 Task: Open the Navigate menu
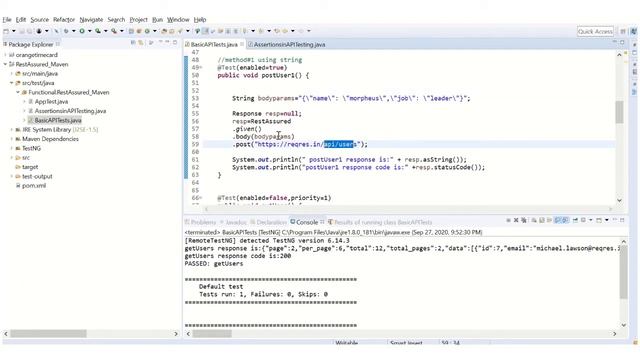pos(91,20)
